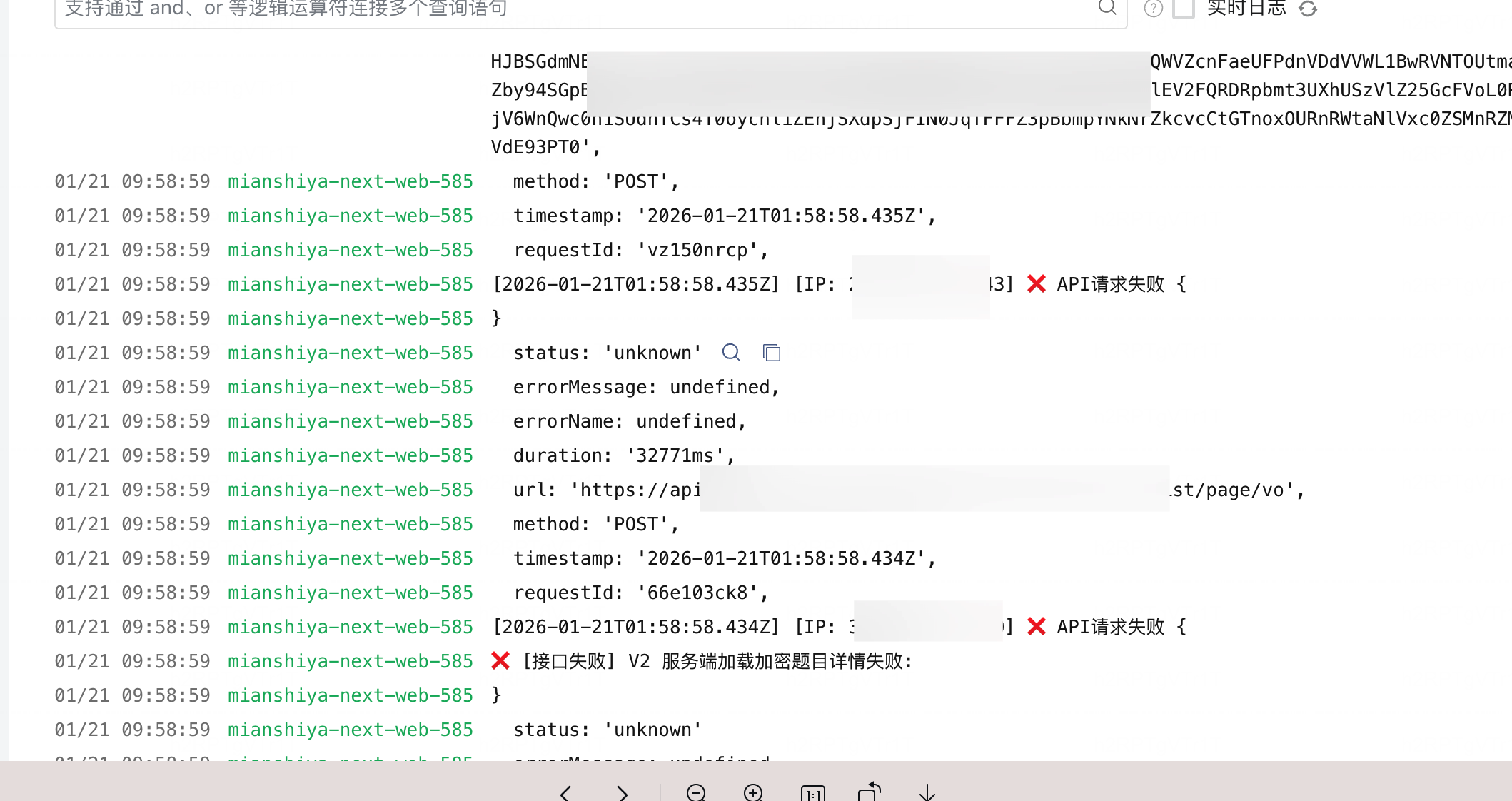Image resolution: width=1512 pixels, height=801 pixels.
Task: Select the requestId 'vz150nrcp' log line
Action: [640, 250]
